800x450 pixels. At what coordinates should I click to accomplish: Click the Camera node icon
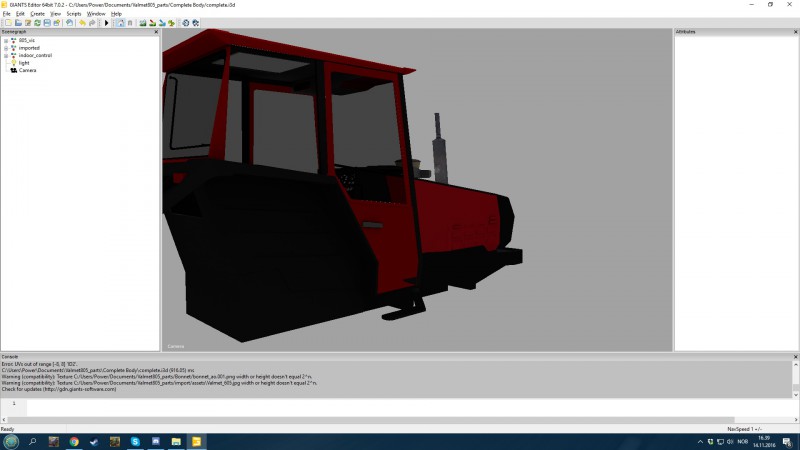coord(14,70)
